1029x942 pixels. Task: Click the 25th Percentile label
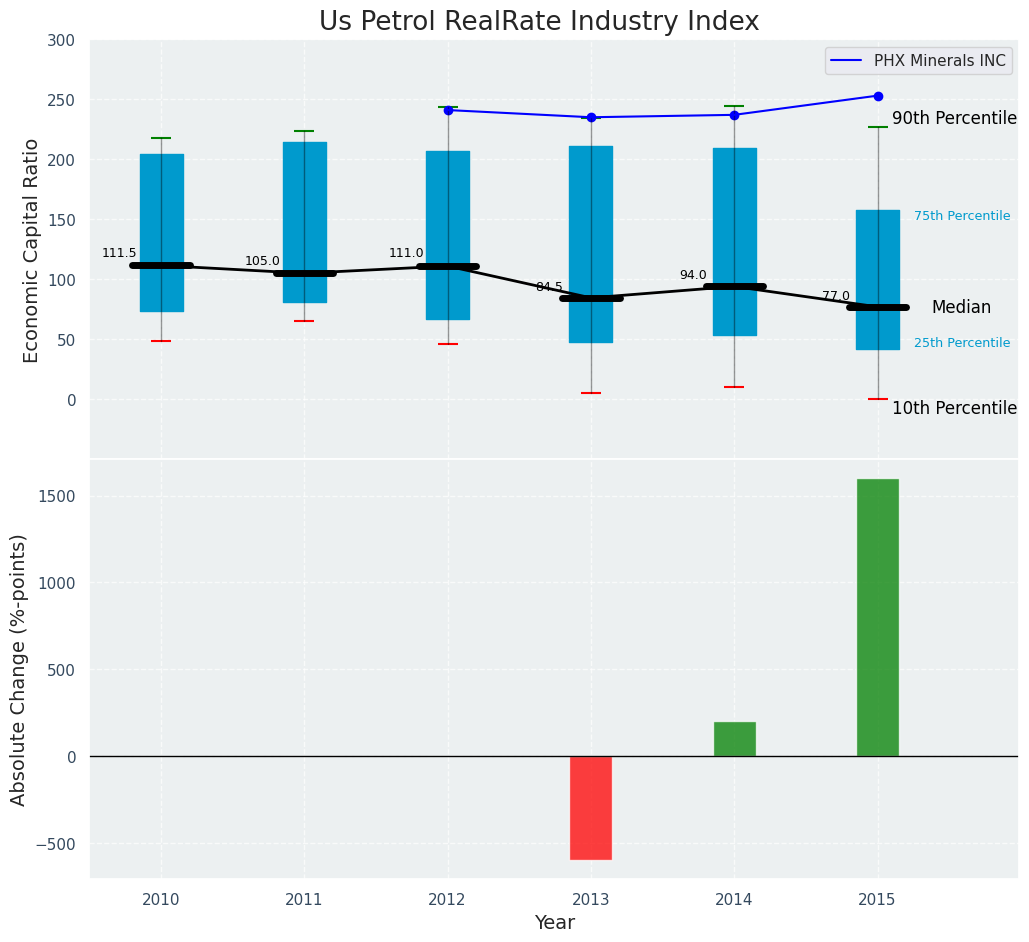(962, 343)
